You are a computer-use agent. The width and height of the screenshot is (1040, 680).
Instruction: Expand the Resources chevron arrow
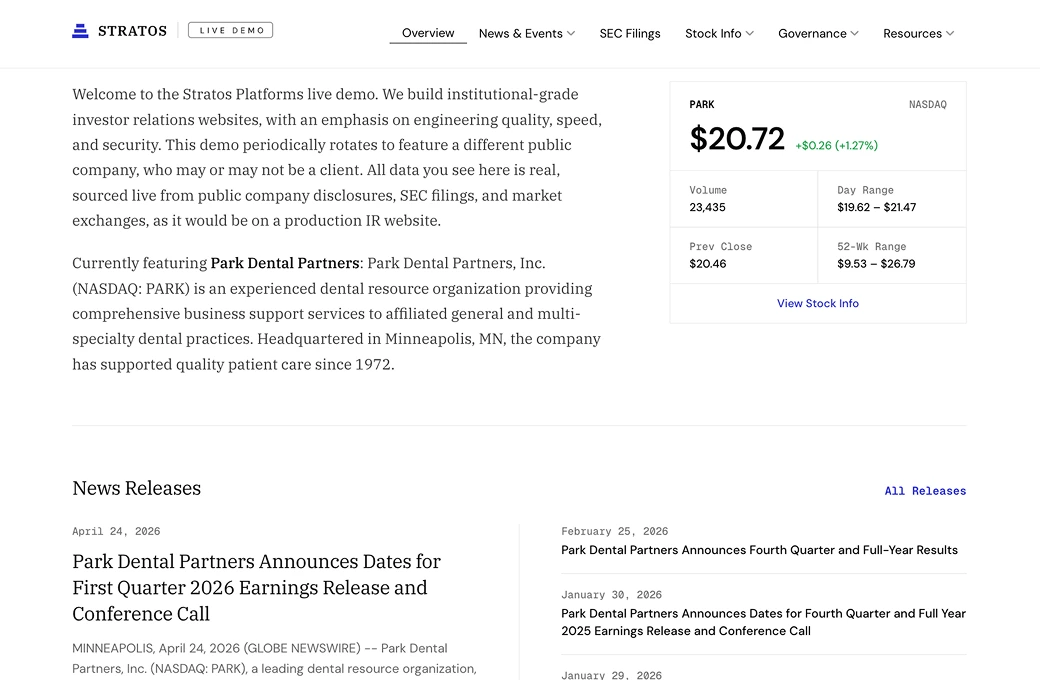point(950,33)
